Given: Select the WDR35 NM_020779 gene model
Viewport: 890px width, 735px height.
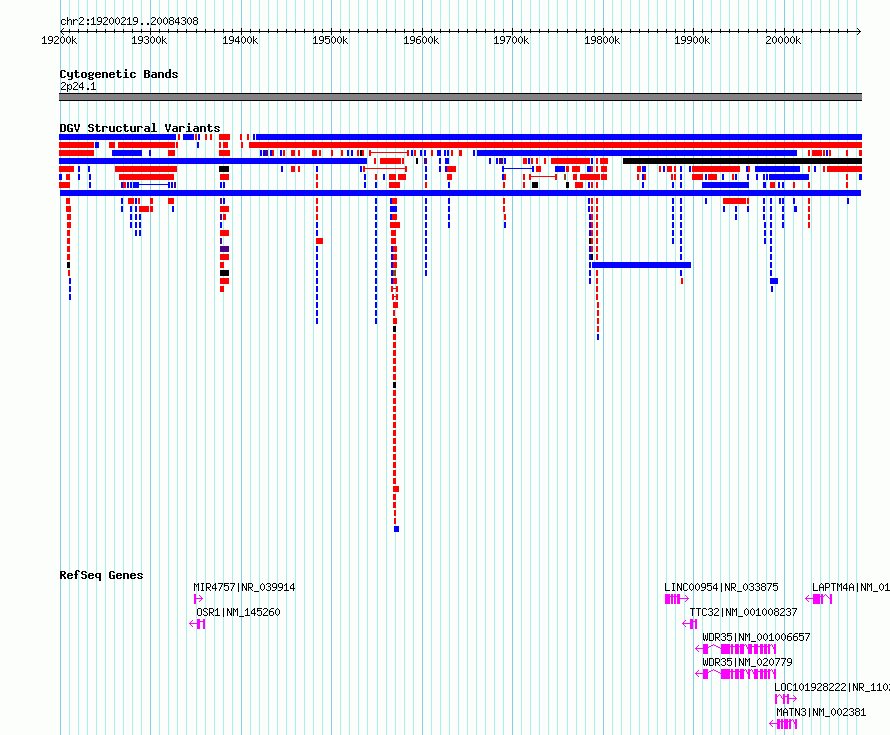Looking at the screenshot, I should pyautogui.click(x=736, y=674).
